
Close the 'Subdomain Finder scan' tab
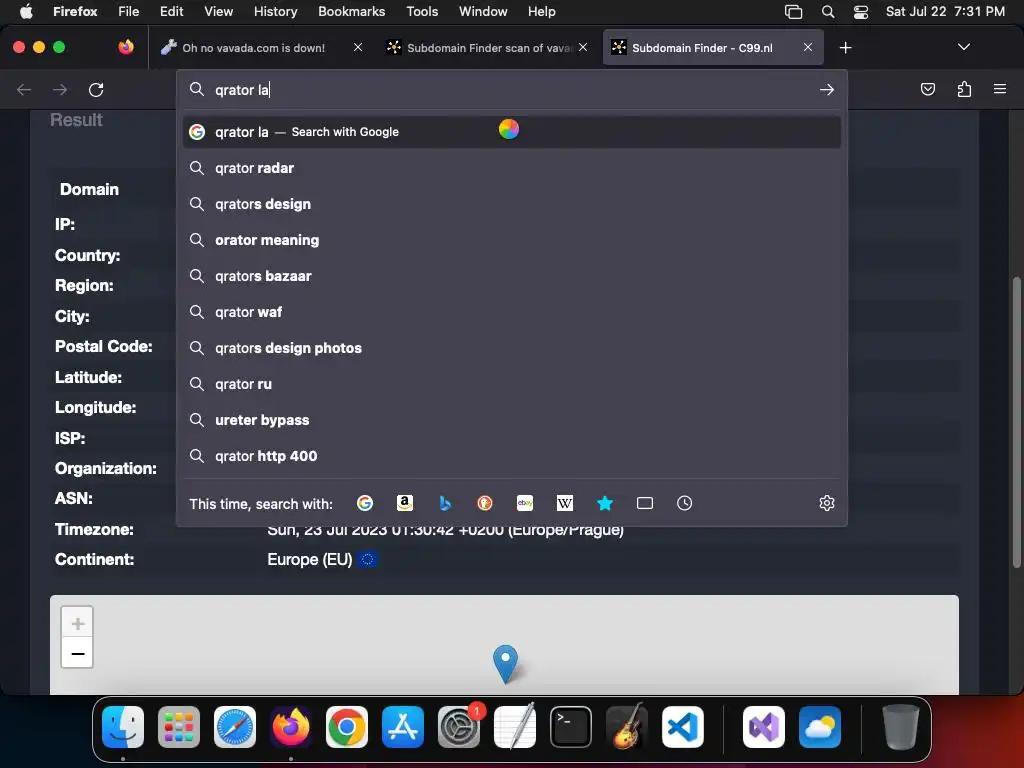pyautogui.click(x=583, y=47)
